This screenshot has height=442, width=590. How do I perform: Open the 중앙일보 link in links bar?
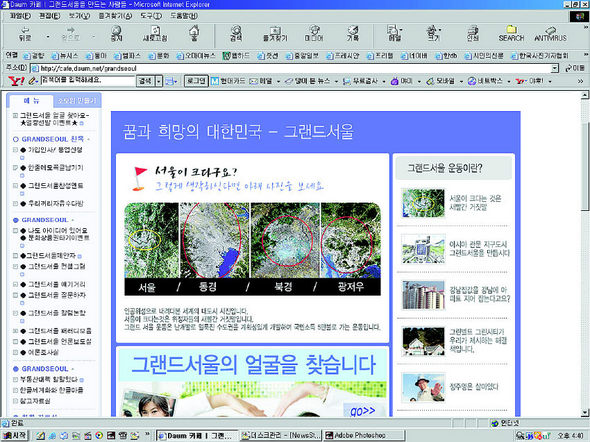(302, 56)
